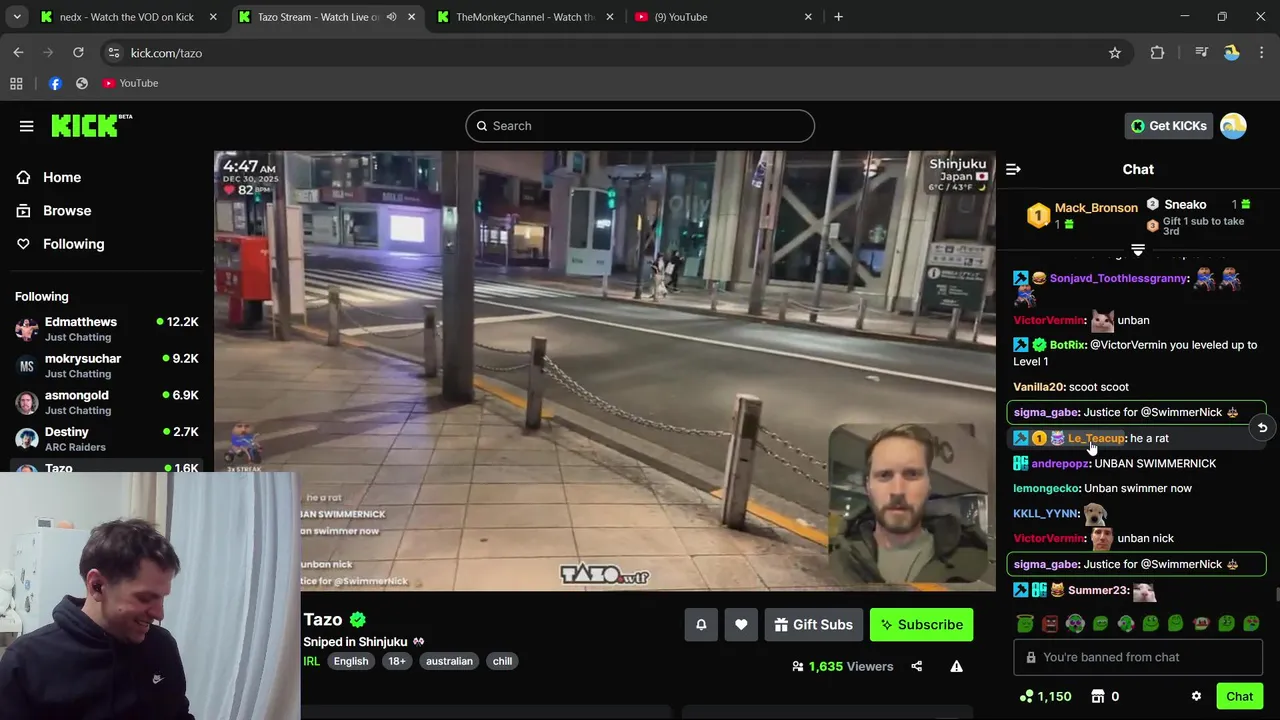Click the reply arrow on Le_Teacup's message

[x=1262, y=428]
